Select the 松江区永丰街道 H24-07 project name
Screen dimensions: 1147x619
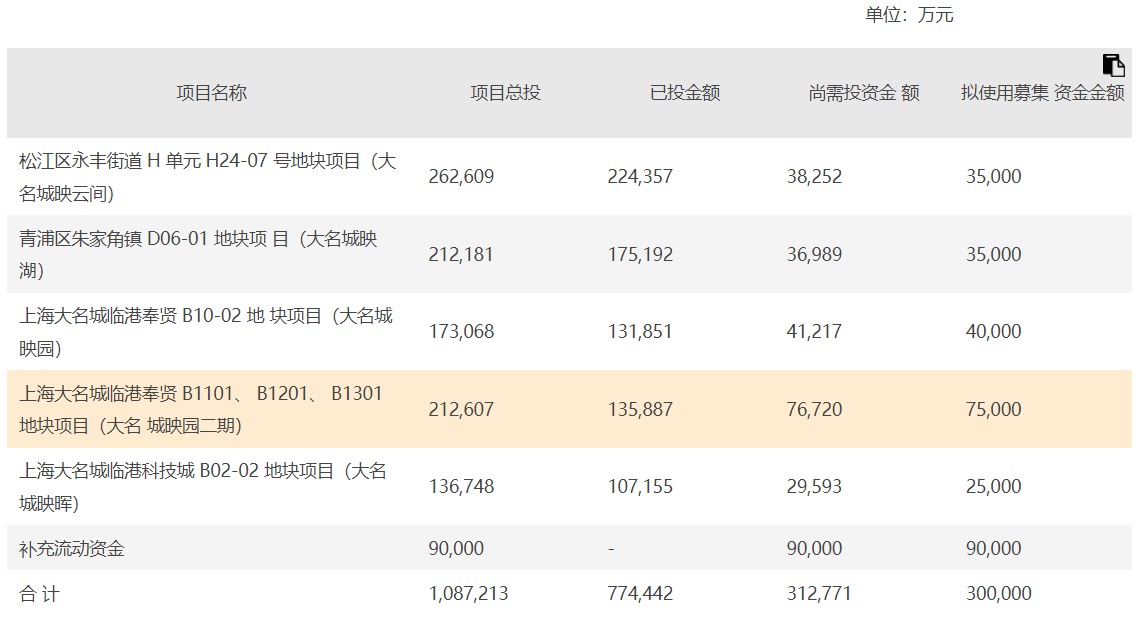tap(208, 177)
